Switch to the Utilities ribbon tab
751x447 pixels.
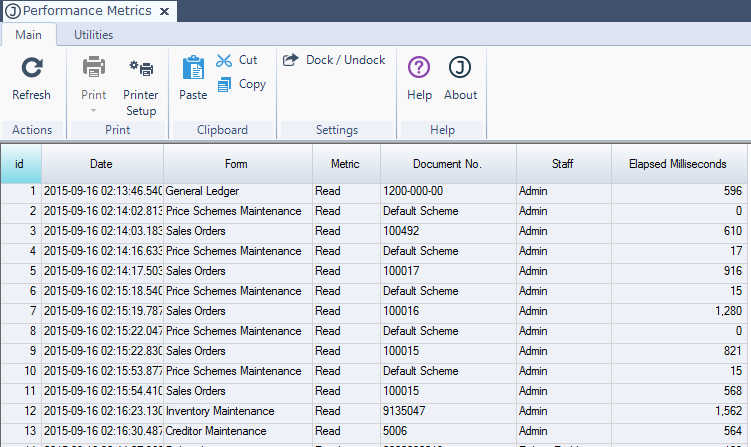point(94,35)
